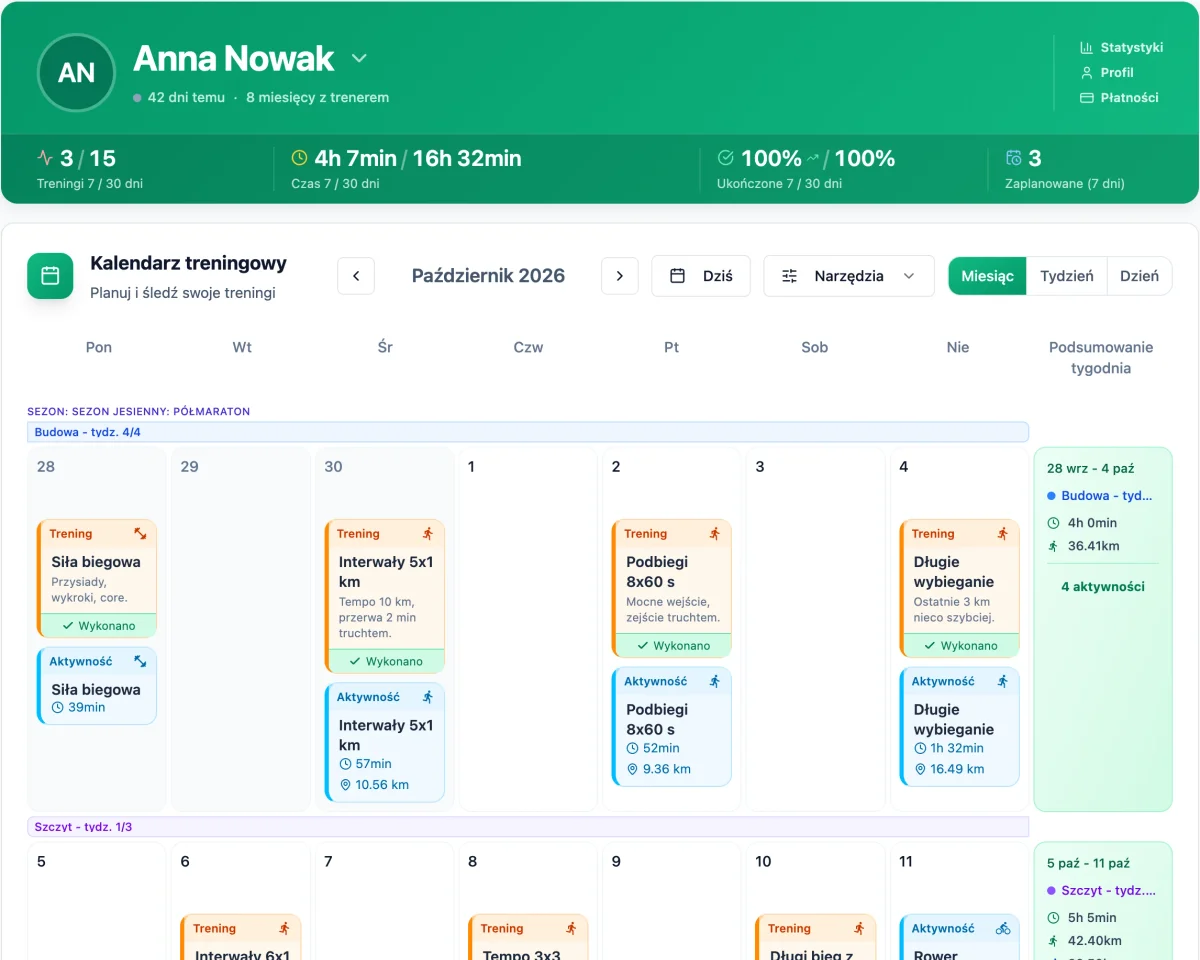Jump to today with the Dziś button

pyautogui.click(x=701, y=276)
